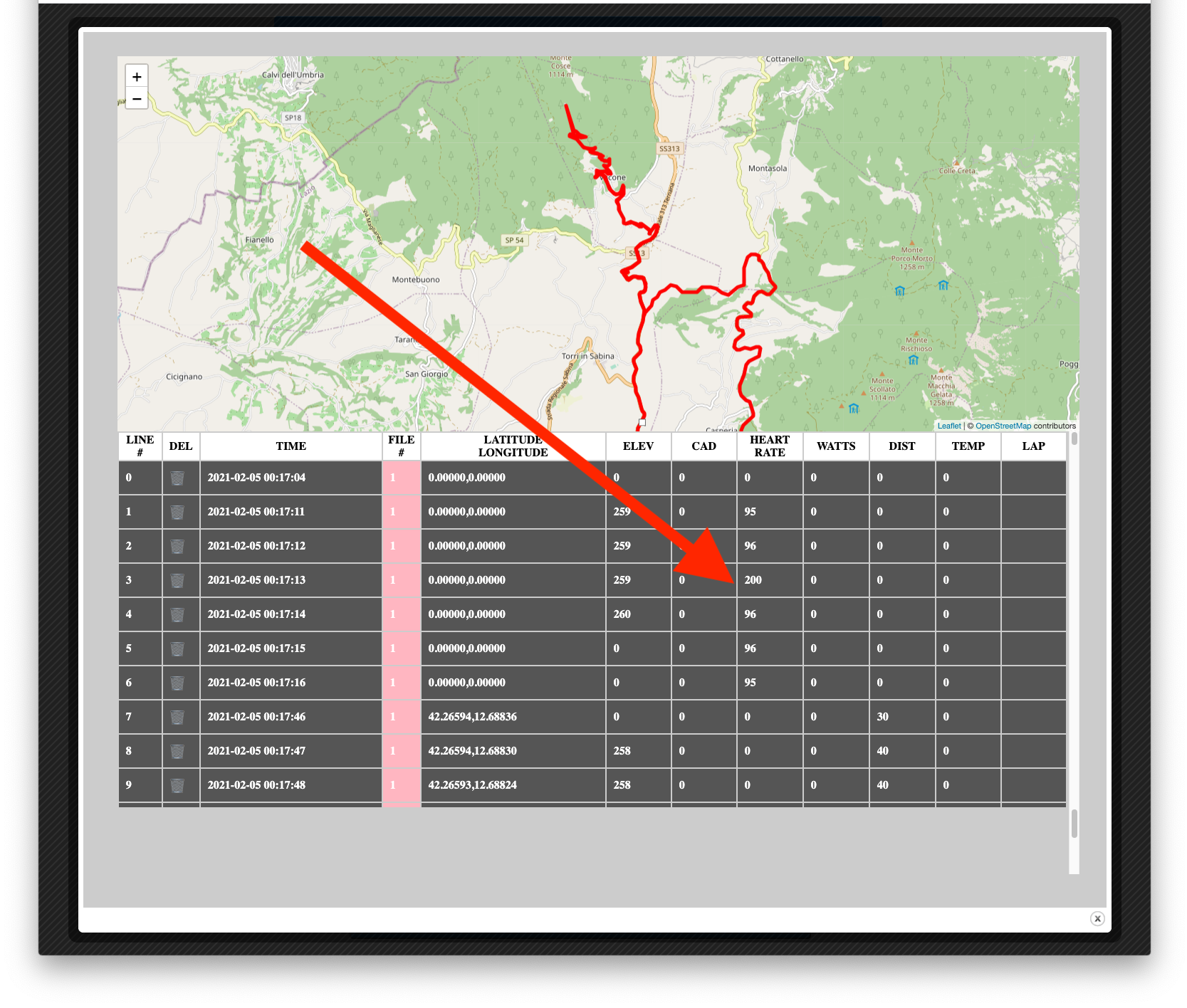Viewport: 1187px width, 1008px height.
Task: Click the TIME column header
Action: click(x=291, y=446)
